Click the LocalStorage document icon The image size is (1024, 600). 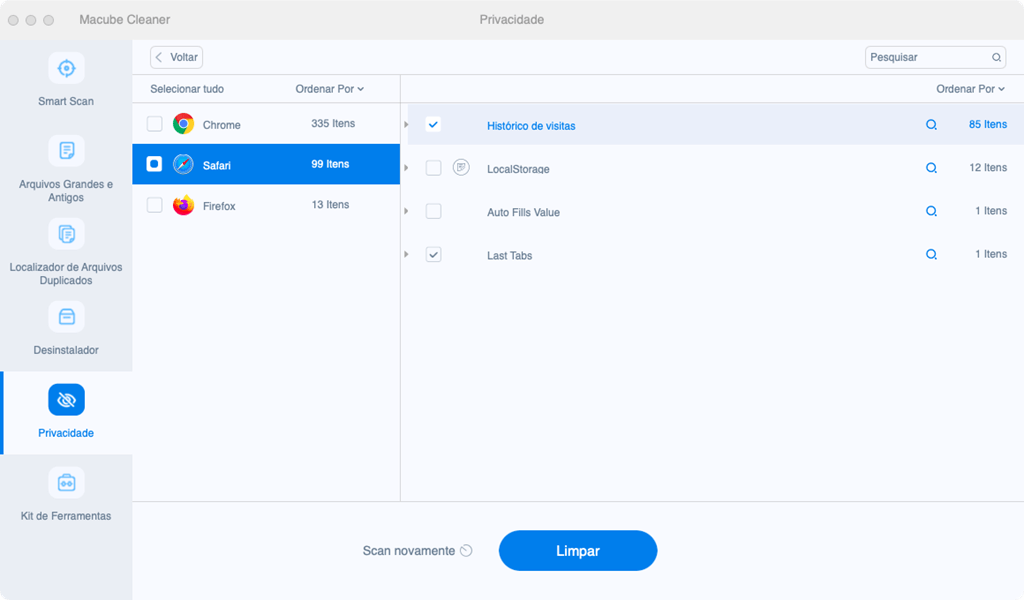click(461, 168)
